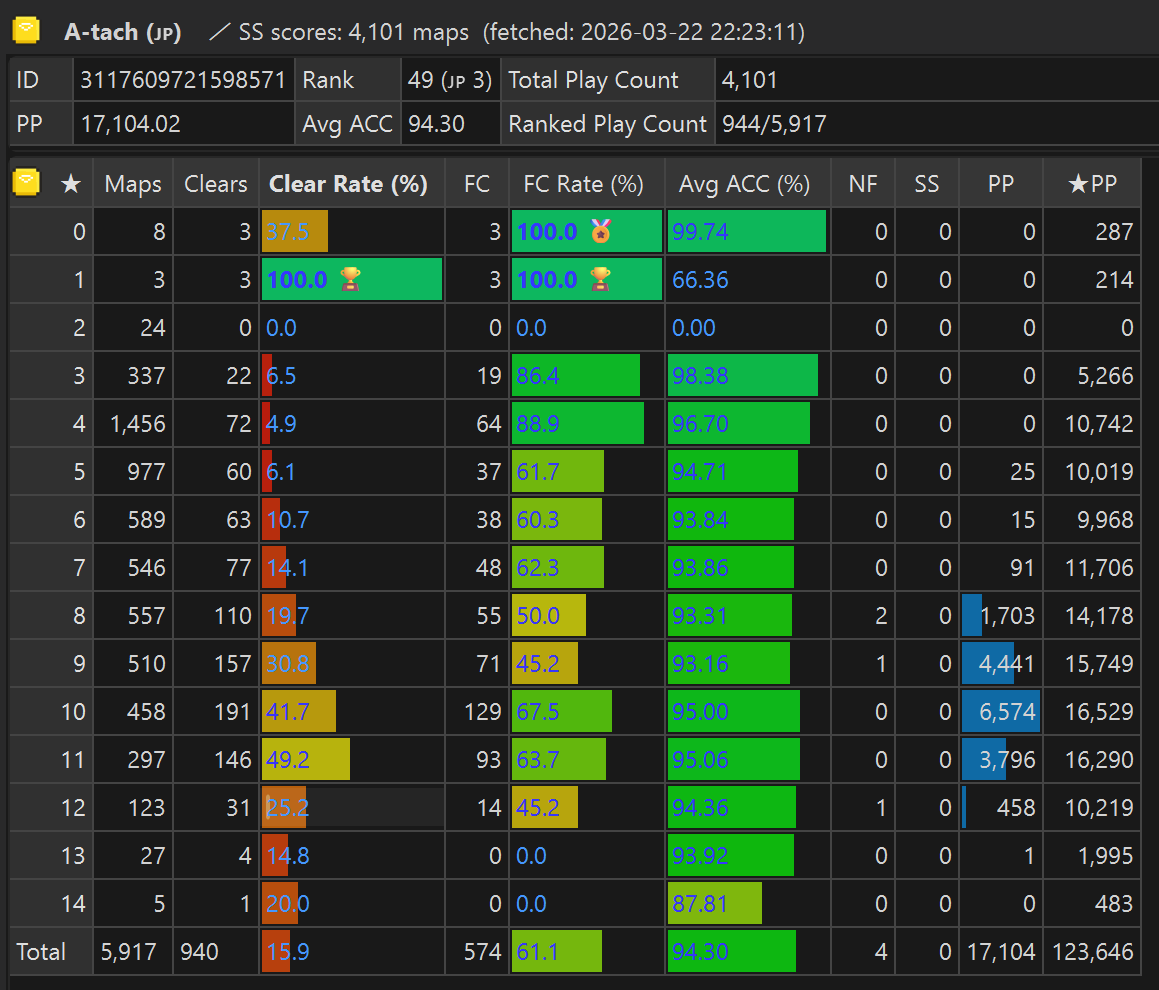Click the 87.81 Avg ACC bar
The image size is (1159, 990).
[715, 903]
